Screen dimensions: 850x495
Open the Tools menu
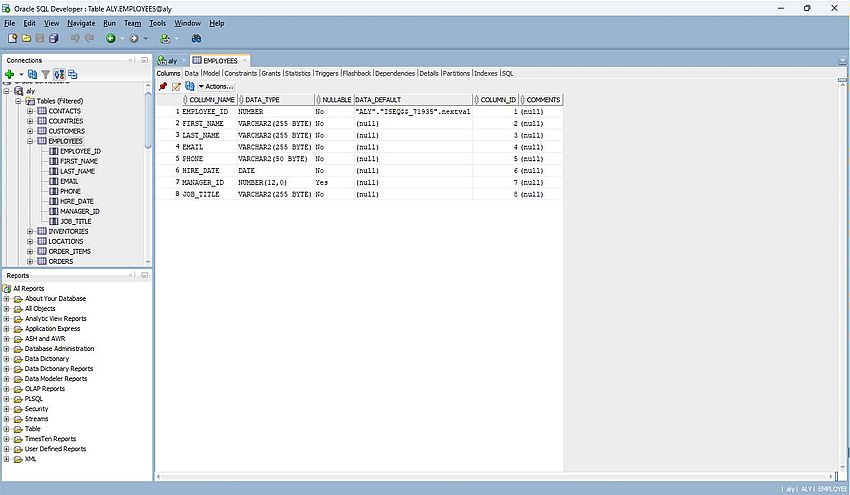click(158, 22)
